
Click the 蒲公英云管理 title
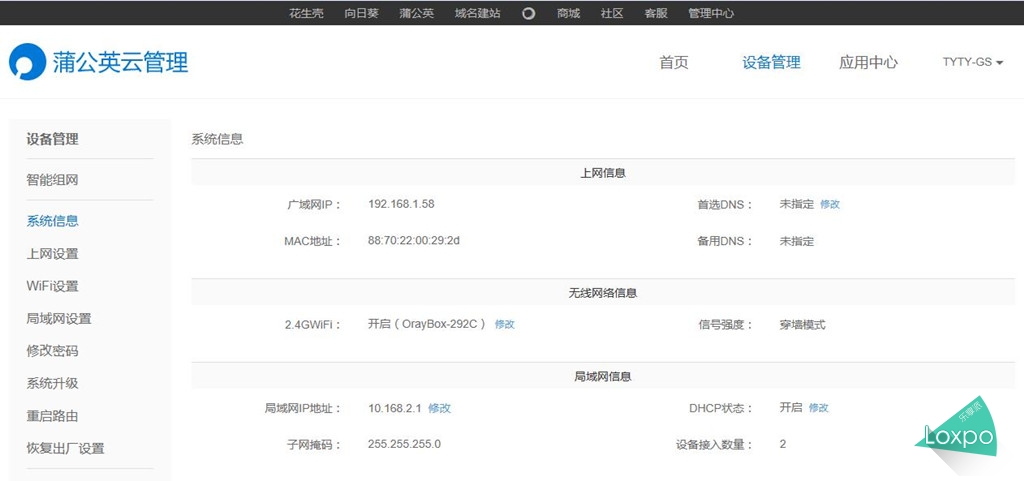point(121,62)
